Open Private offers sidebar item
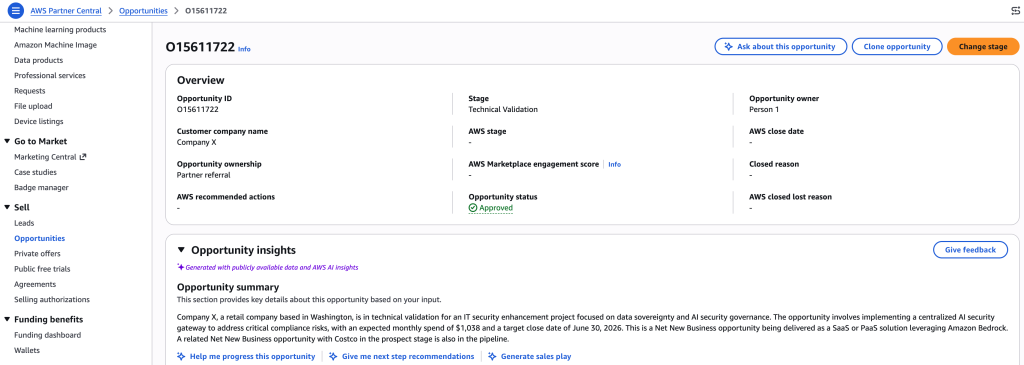1024x365 pixels. (37, 253)
